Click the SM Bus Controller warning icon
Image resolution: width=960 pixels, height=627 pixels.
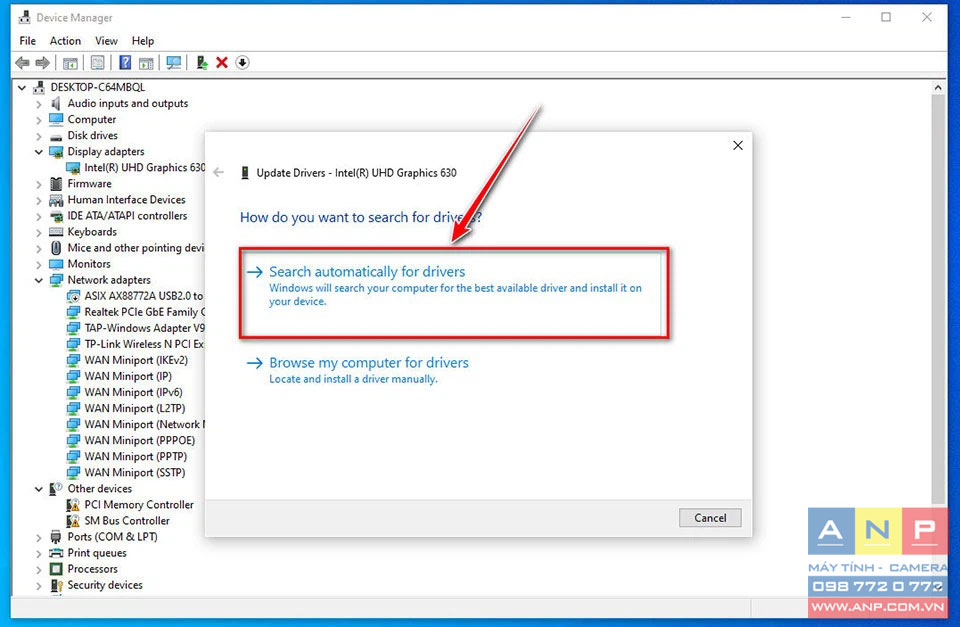click(73, 520)
